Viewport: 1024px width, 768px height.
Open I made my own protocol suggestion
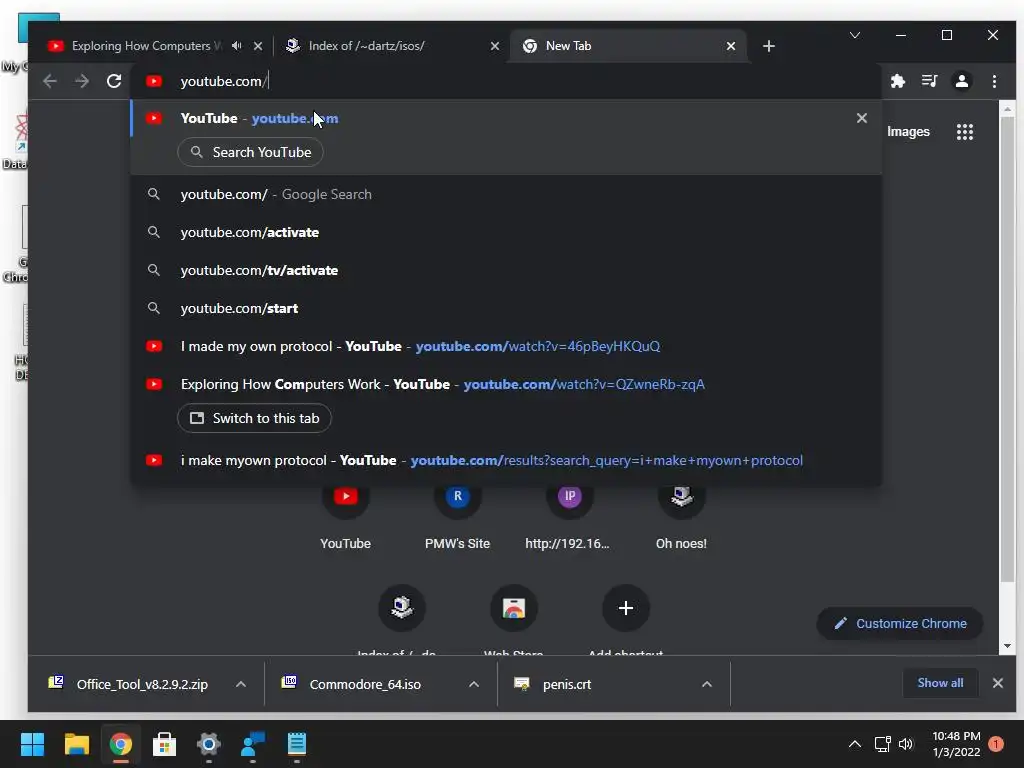click(506, 345)
